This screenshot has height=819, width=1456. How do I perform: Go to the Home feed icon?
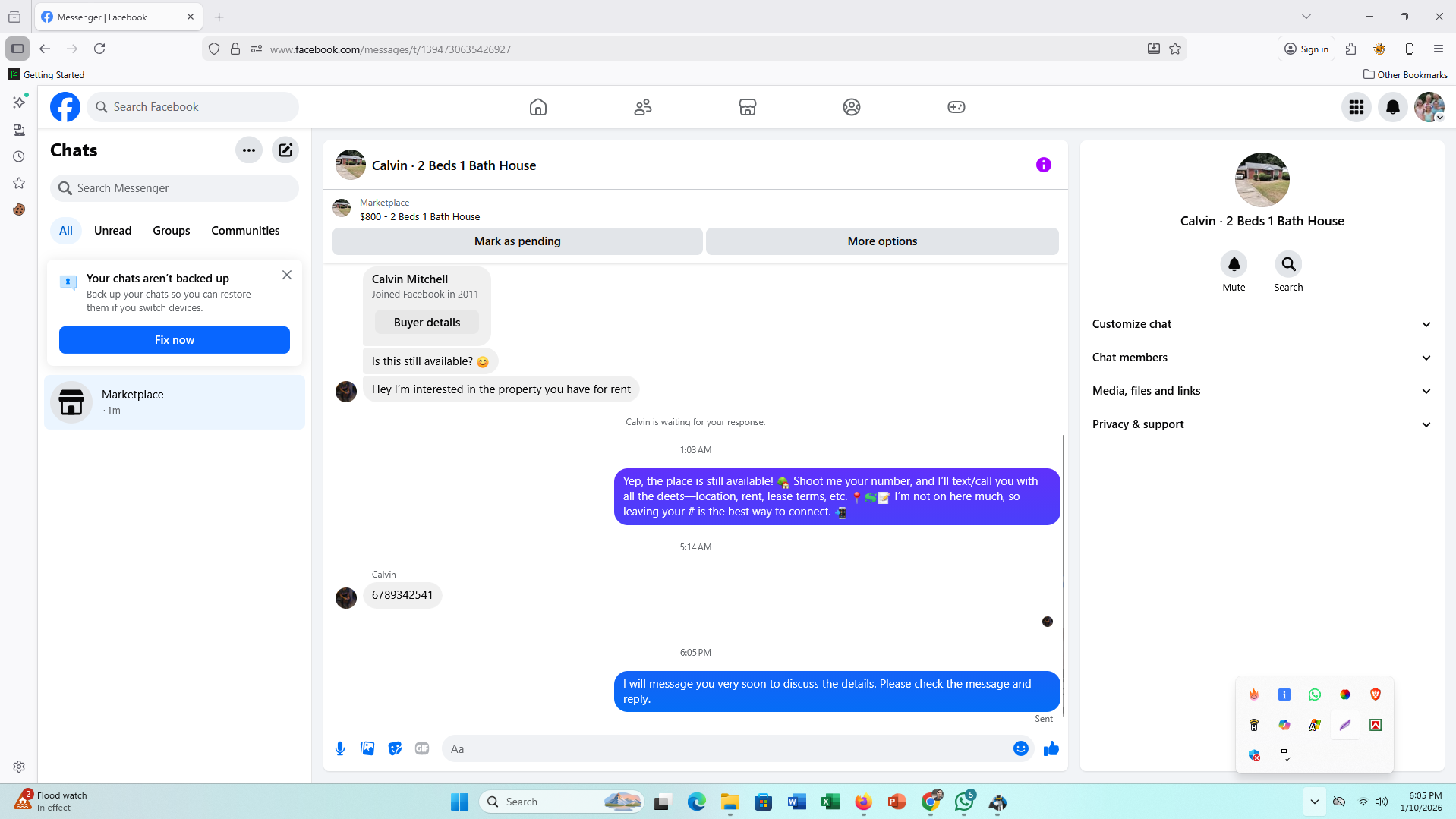click(x=538, y=107)
